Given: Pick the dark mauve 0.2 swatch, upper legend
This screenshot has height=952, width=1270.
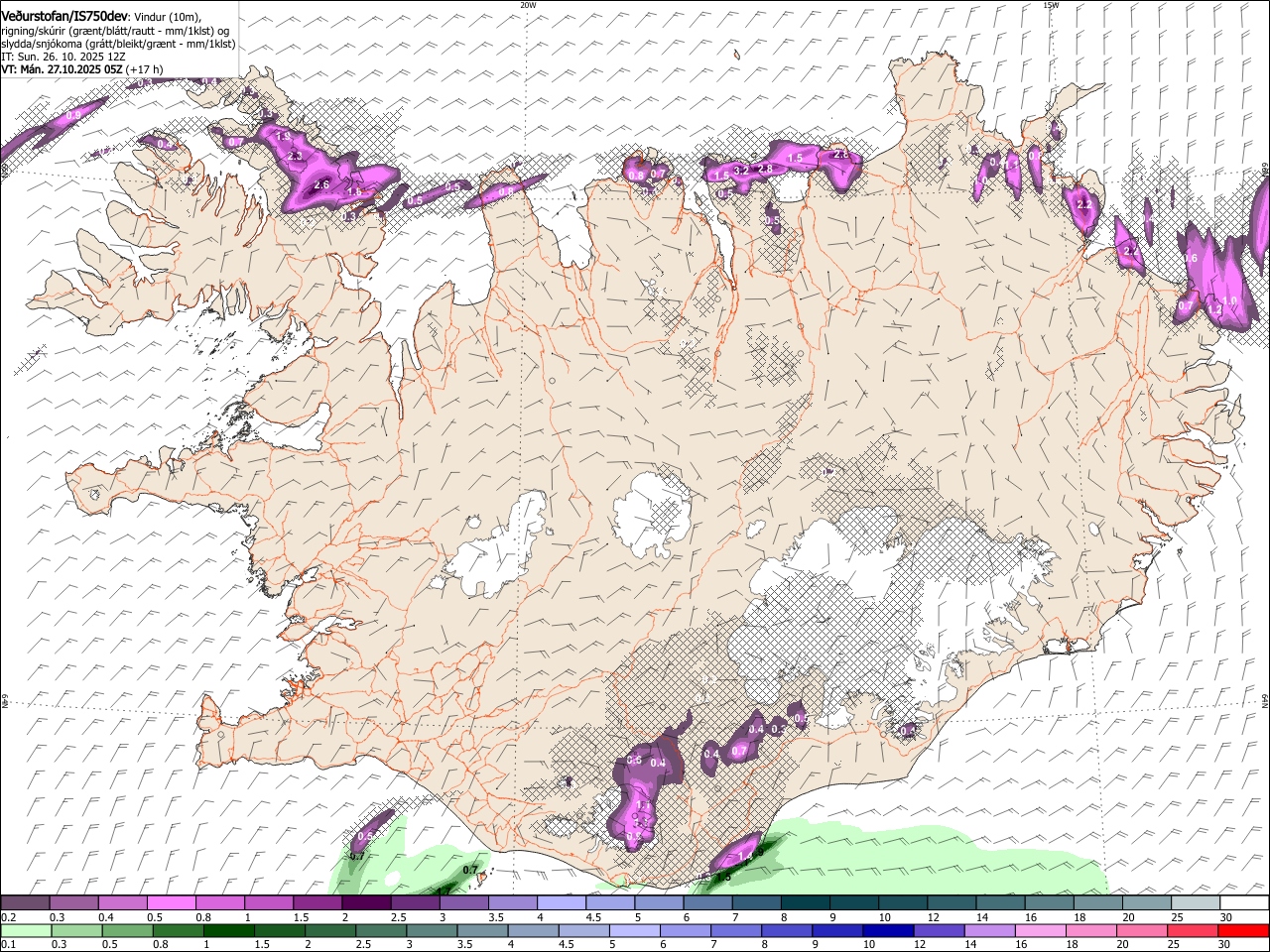Looking at the screenshot, I should pyautogui.click(x=25, y=903).
